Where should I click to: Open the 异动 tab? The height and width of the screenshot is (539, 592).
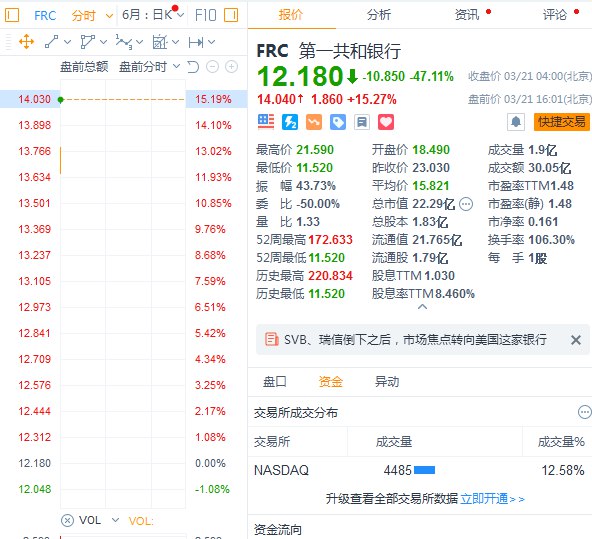387,382
